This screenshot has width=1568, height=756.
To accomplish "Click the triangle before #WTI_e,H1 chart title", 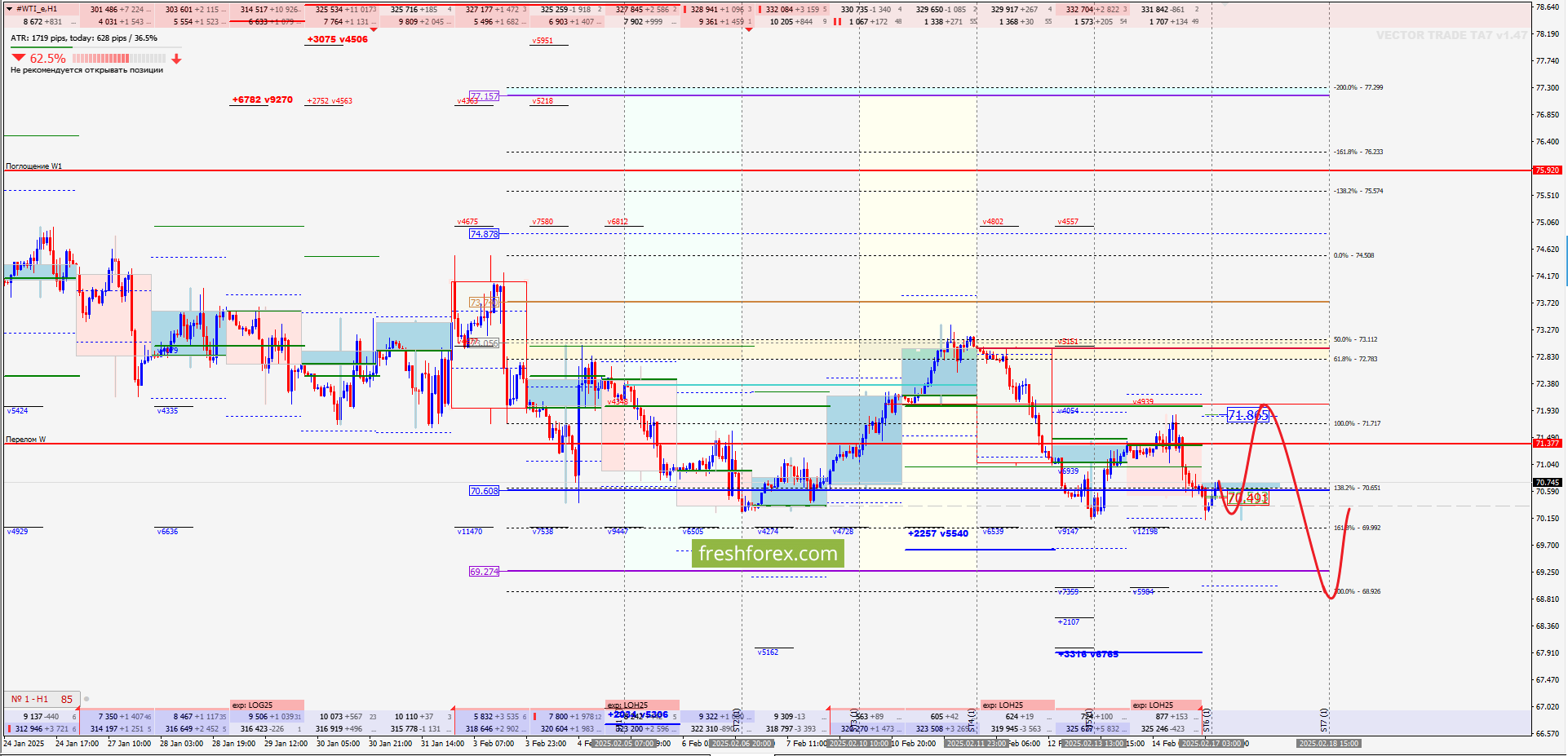I will point(10,9).
